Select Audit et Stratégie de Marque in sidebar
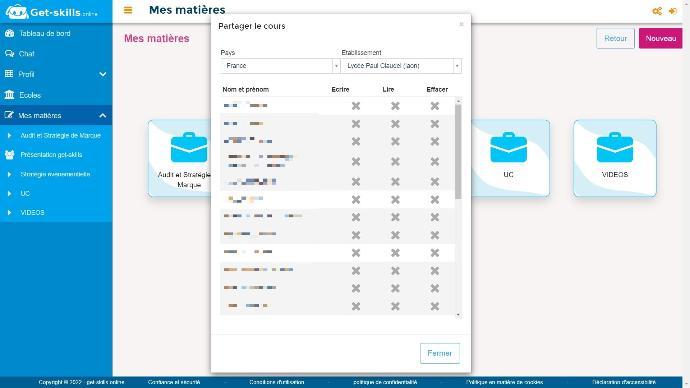 click(61, 135)
